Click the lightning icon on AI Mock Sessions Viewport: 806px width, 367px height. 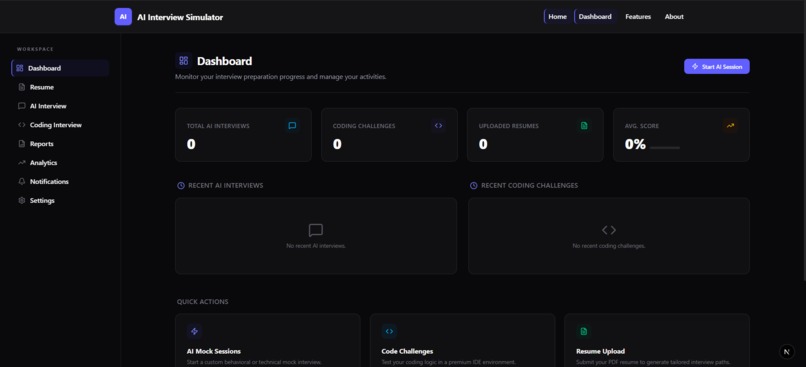194,332
